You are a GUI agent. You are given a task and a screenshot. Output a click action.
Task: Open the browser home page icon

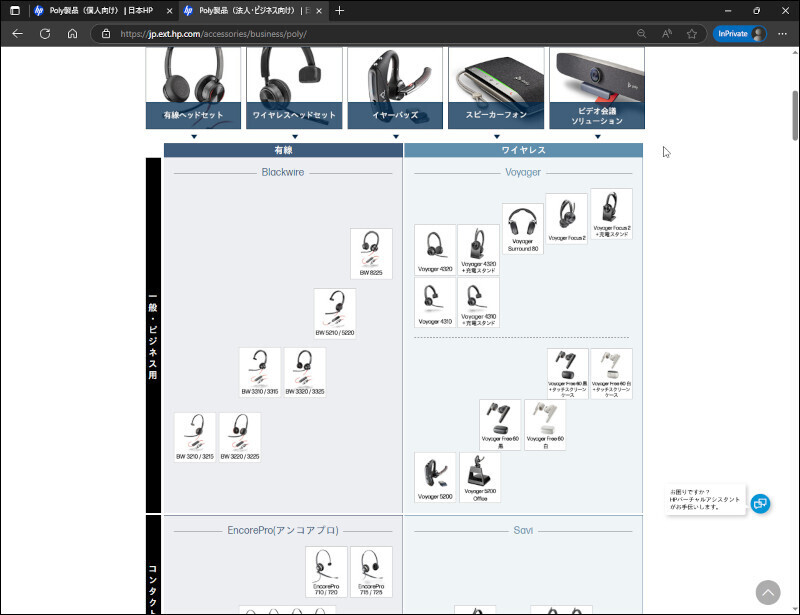tap(72, 34)
